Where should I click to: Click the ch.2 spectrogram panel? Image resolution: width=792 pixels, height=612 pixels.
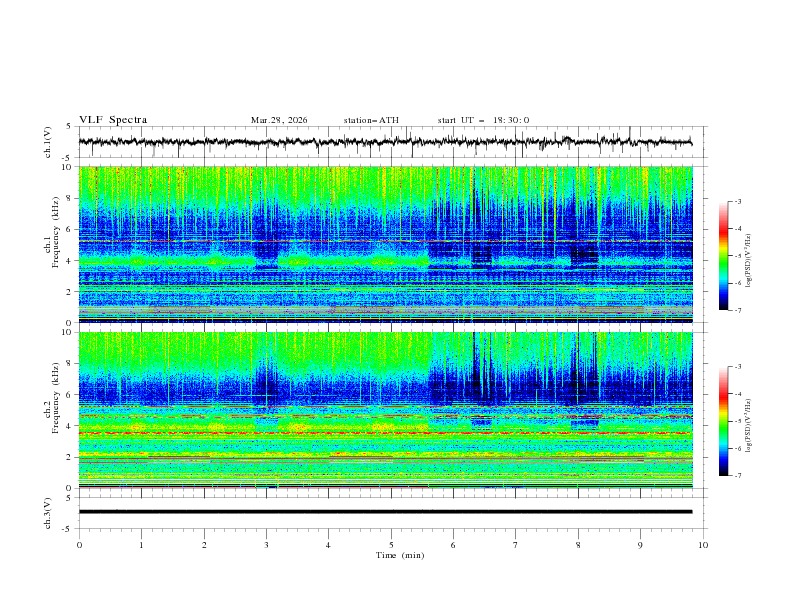point(385,410)
